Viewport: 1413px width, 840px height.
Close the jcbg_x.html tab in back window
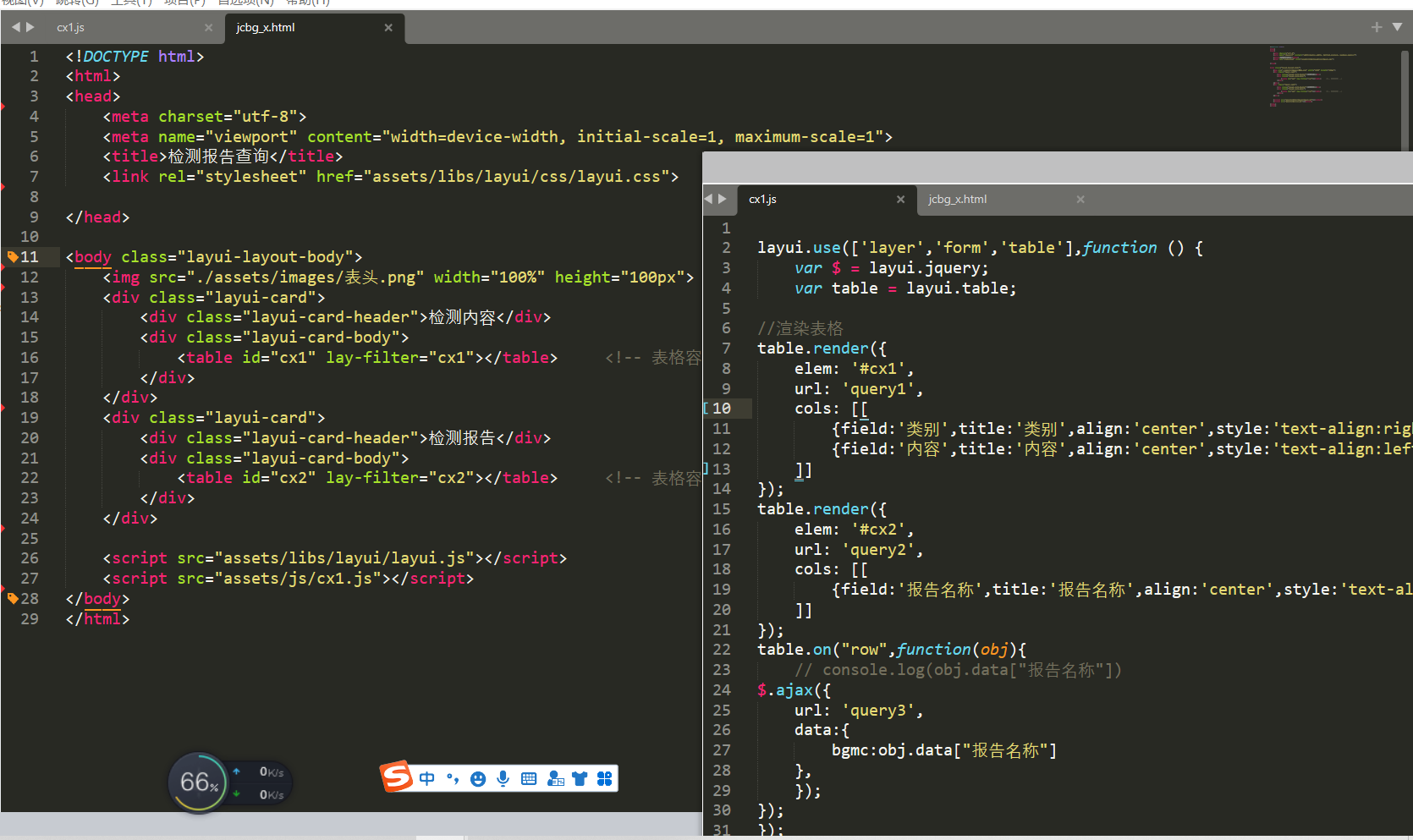pyautogui.click(x=388, y=27)
